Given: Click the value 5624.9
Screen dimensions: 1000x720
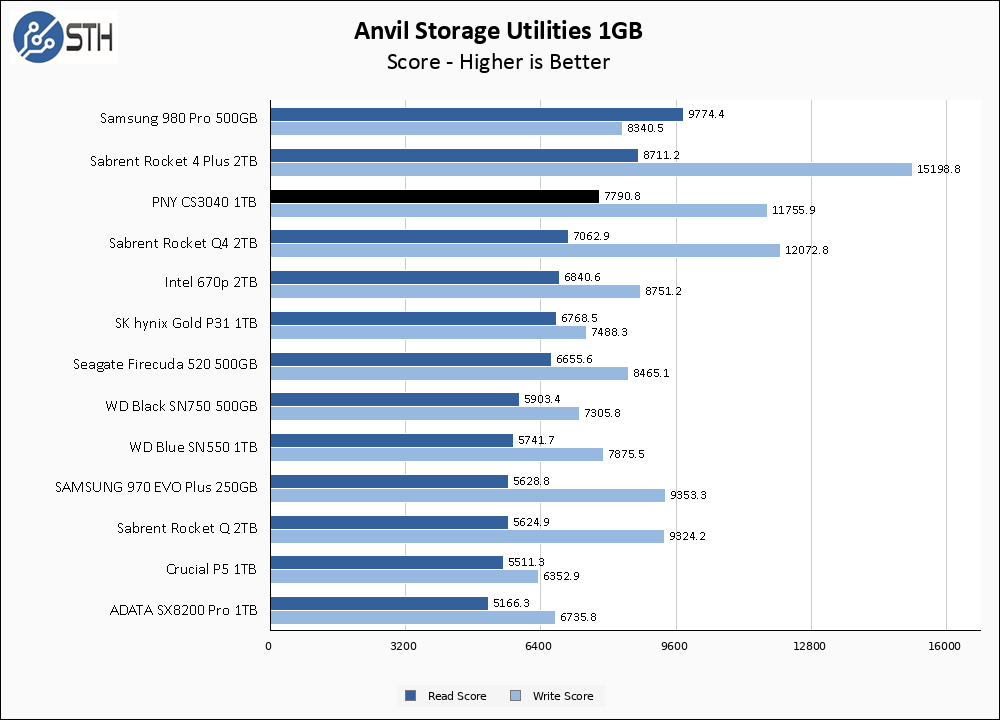Looking at the screenshot, I should click(531, 522).
